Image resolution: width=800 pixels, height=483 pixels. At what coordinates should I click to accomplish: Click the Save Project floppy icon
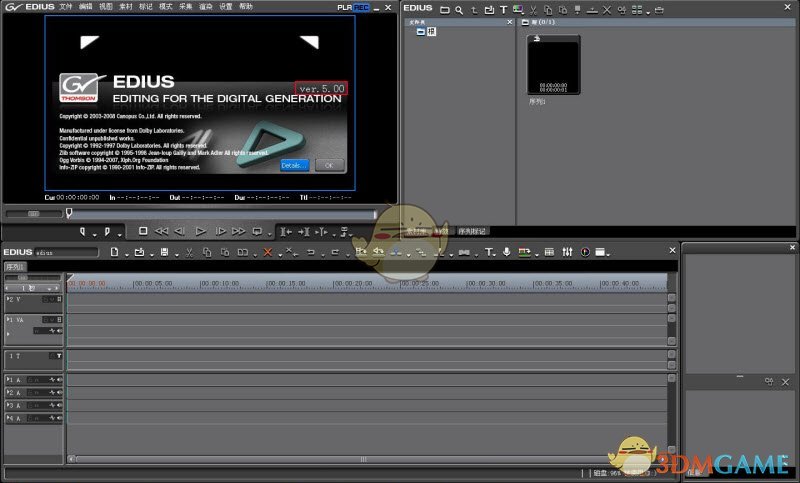(x=164, y=252)
